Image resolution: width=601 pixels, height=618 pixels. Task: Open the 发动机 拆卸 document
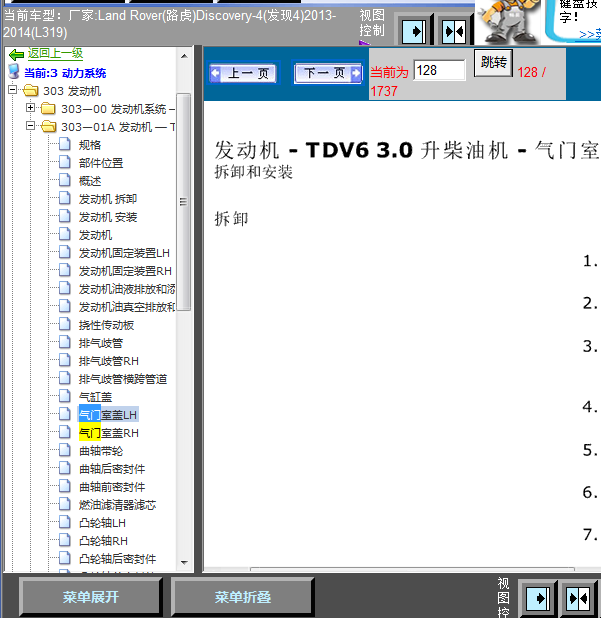108,199
